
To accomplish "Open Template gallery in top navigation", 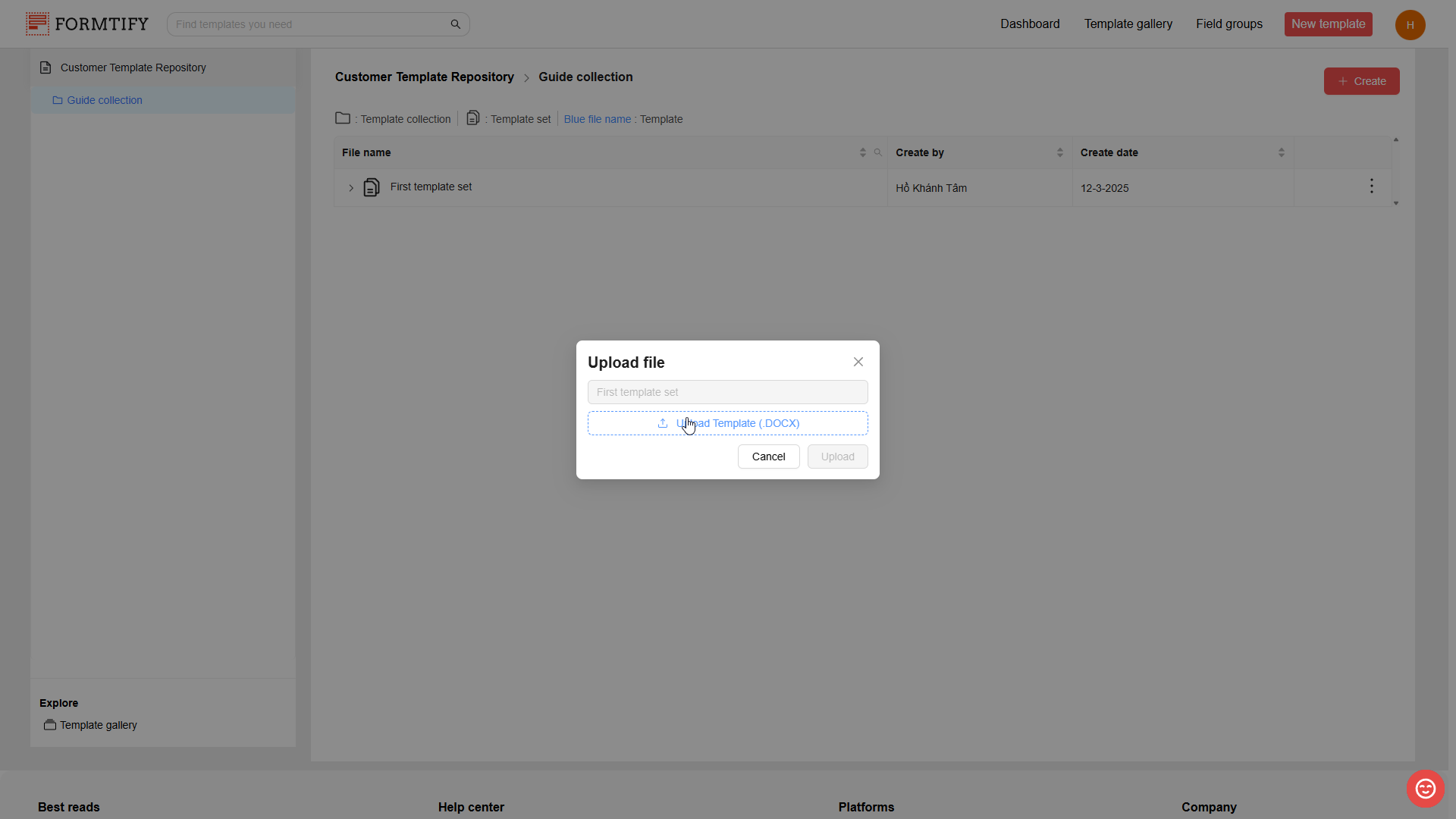I will point(1128,24).
